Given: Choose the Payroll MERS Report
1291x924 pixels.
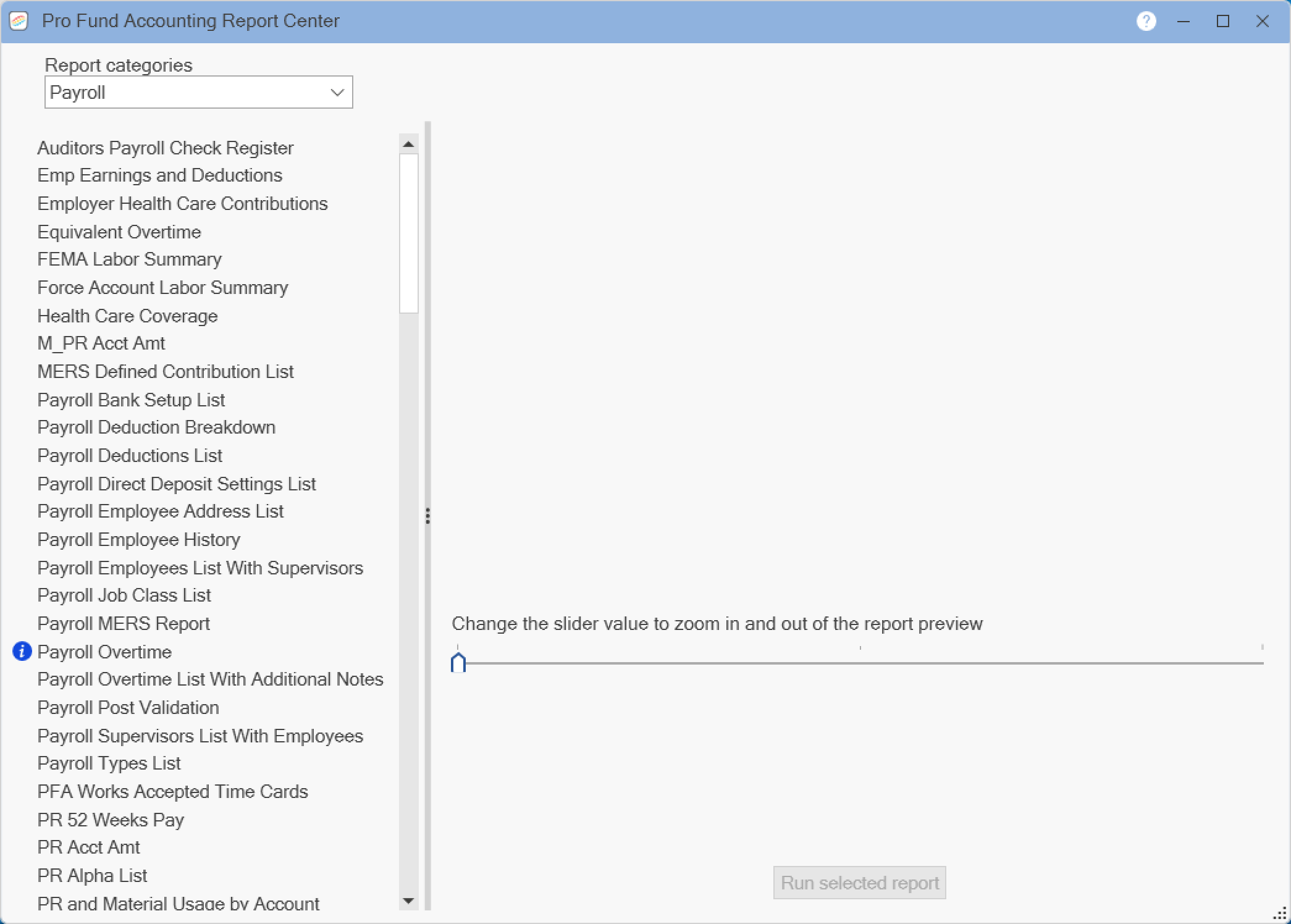Looking at the screenshot, I should pos(124,624).
